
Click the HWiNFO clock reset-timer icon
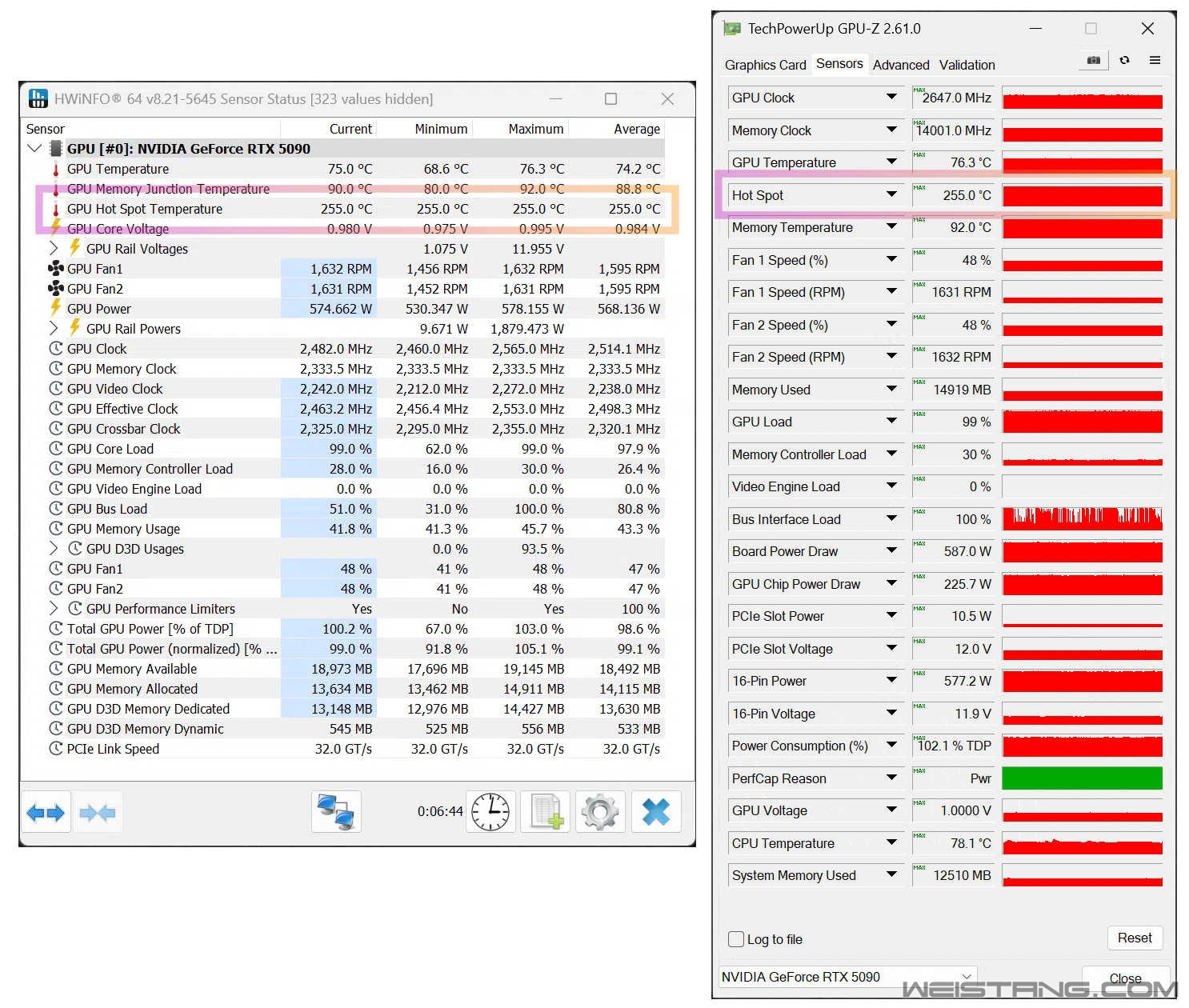(490, 813)
